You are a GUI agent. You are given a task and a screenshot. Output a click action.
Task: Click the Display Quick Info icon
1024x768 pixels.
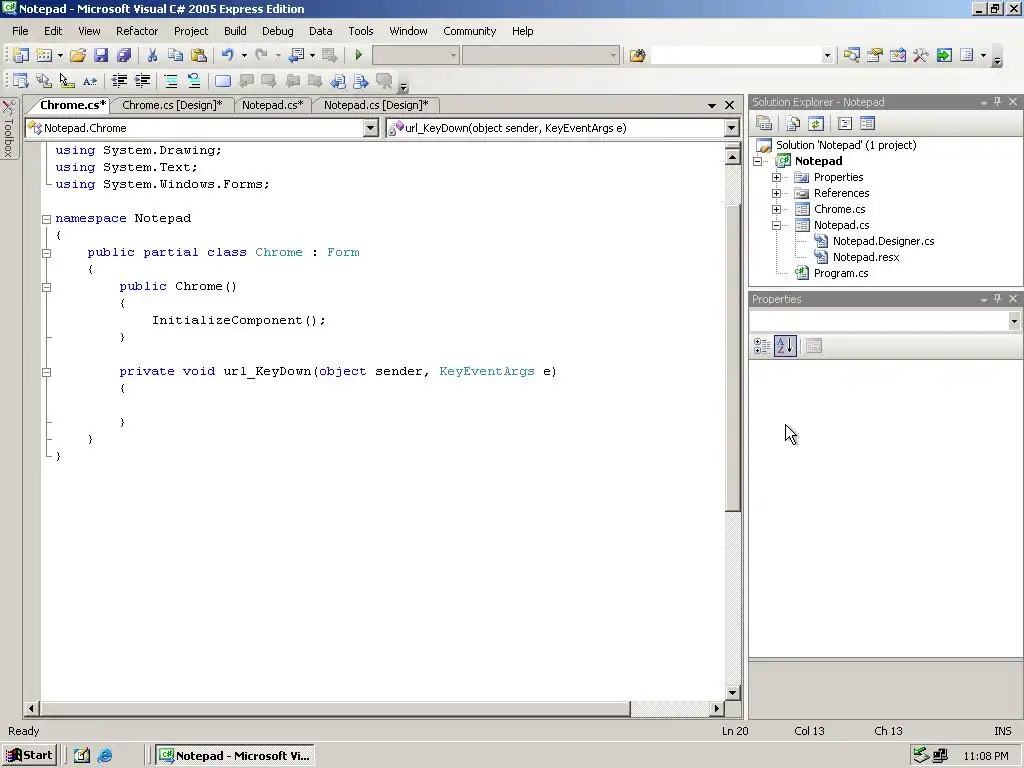[67, 81]
